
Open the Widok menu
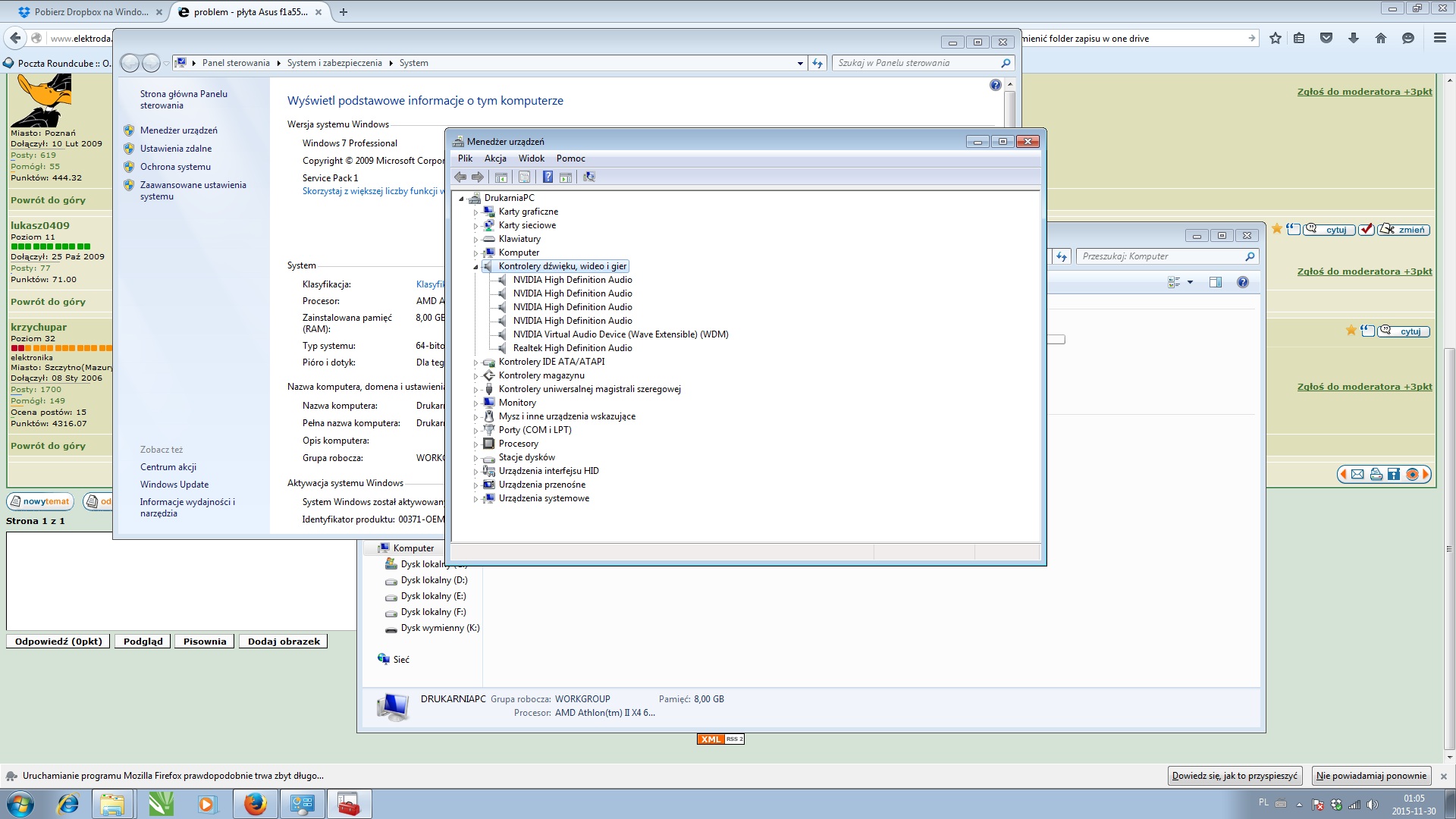click(532, 158)
